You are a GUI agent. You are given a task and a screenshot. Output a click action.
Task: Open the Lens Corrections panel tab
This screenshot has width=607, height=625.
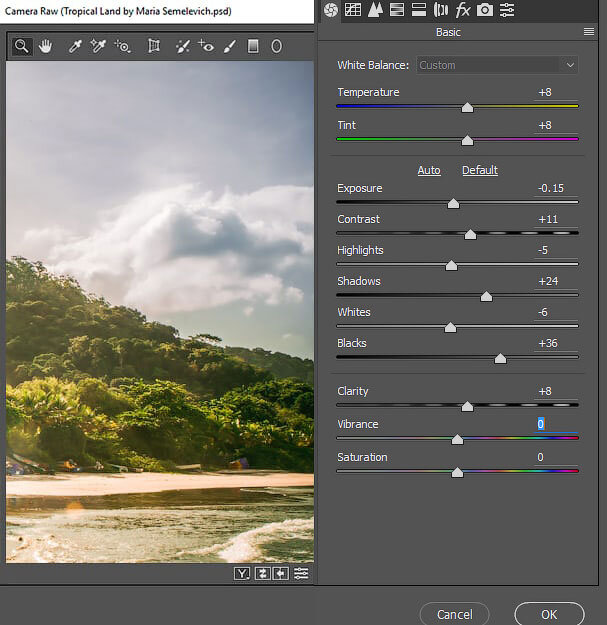(x=440, y=10)
